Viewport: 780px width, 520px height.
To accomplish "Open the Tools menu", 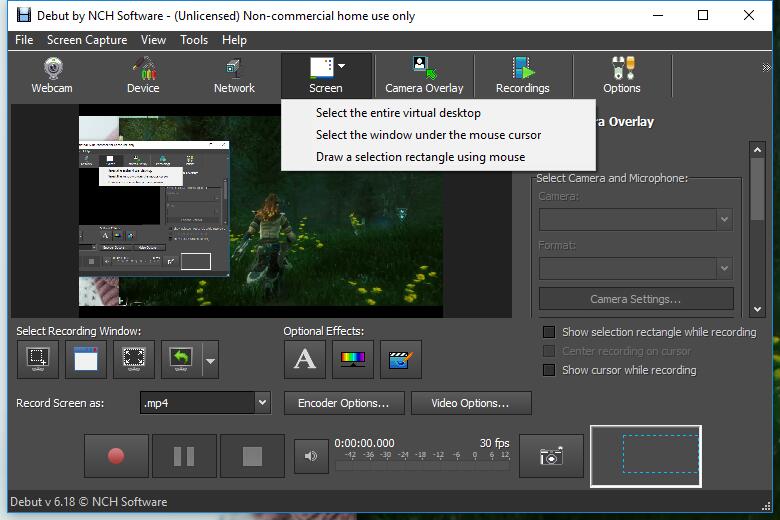I will (x=194, y=40).
